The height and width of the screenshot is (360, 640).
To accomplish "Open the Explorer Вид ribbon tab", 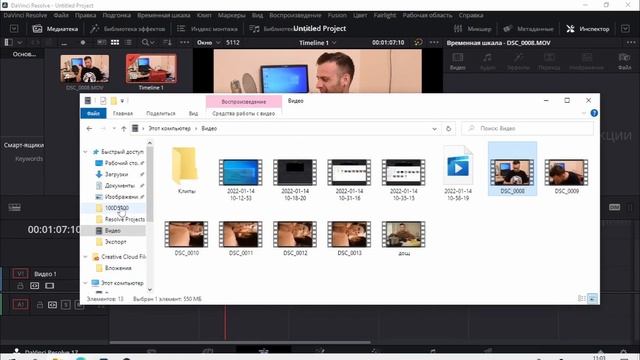I will (193, 113).
